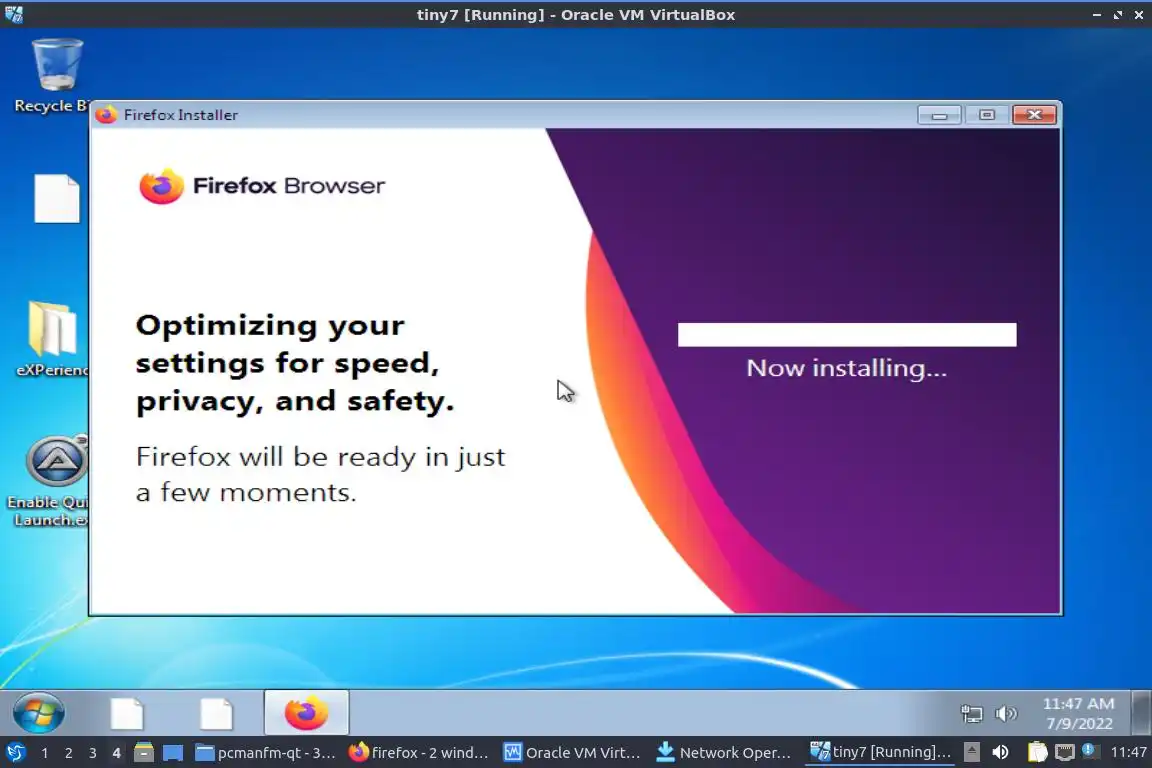Screen dimensions: 1152x768
Task: Click first blank pinned item on Windows taskbar
Action: (126, 713)
